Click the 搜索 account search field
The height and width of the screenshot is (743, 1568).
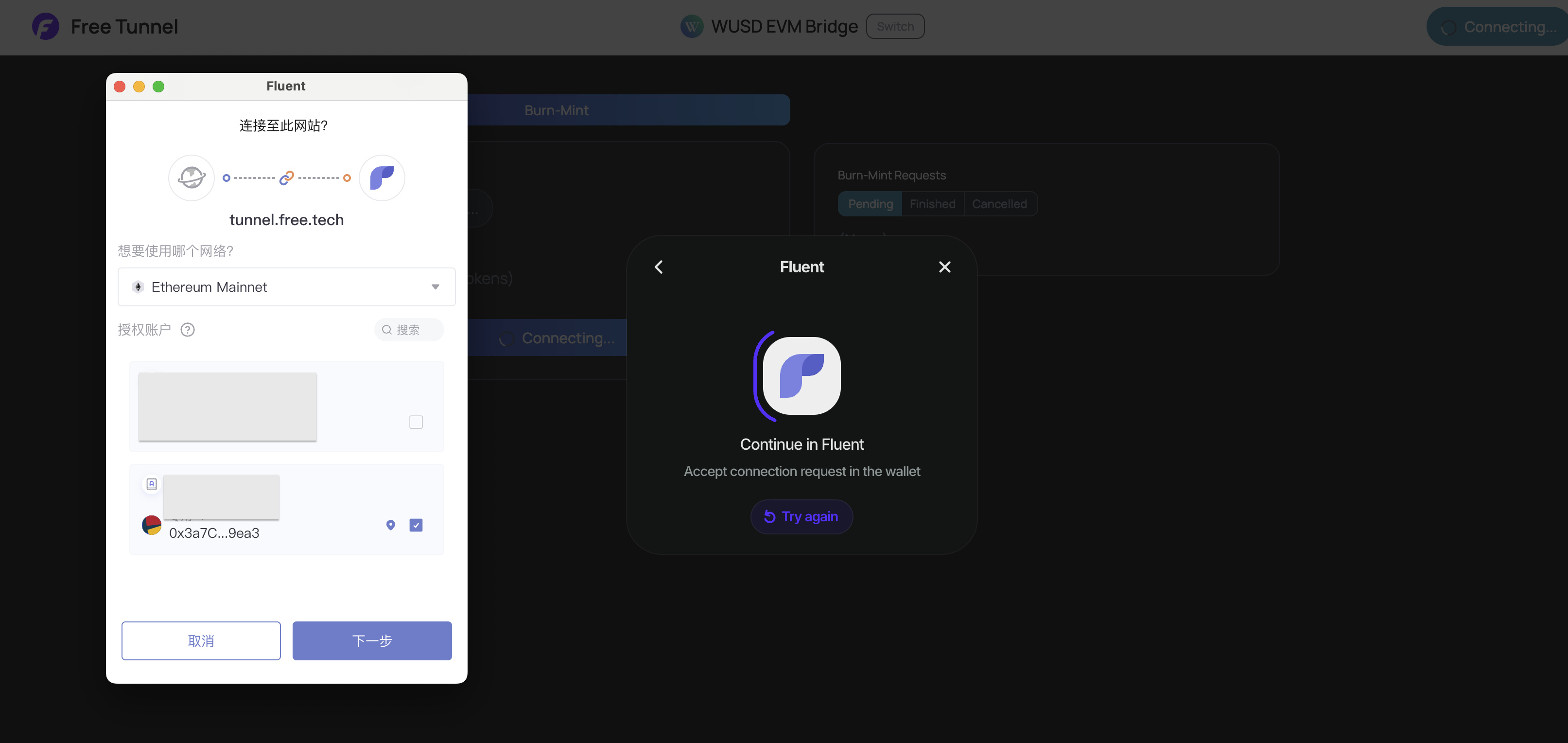tap(408, 330)
